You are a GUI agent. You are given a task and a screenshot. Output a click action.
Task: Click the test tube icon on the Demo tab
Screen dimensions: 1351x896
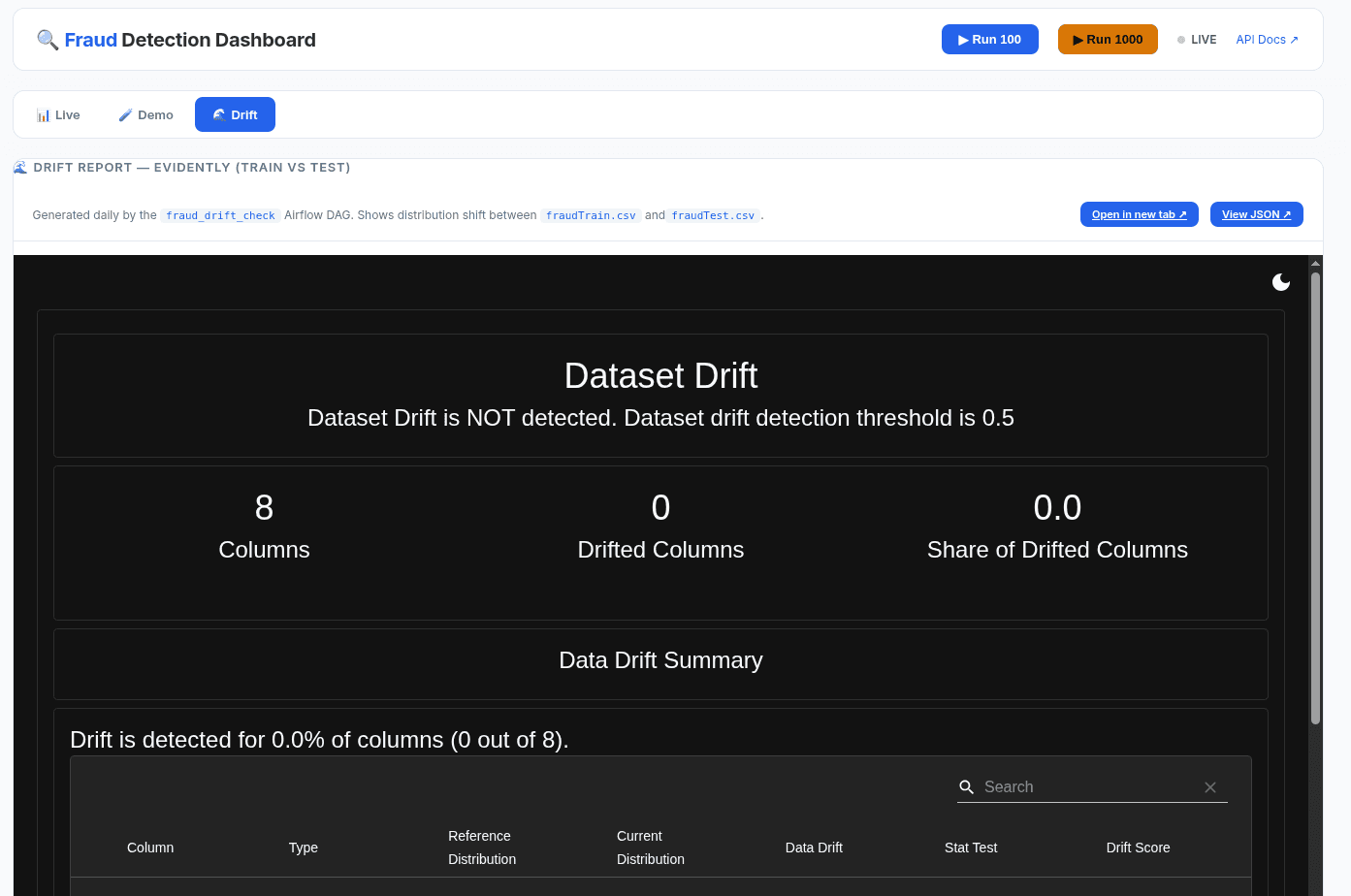[x=125, y=115]
